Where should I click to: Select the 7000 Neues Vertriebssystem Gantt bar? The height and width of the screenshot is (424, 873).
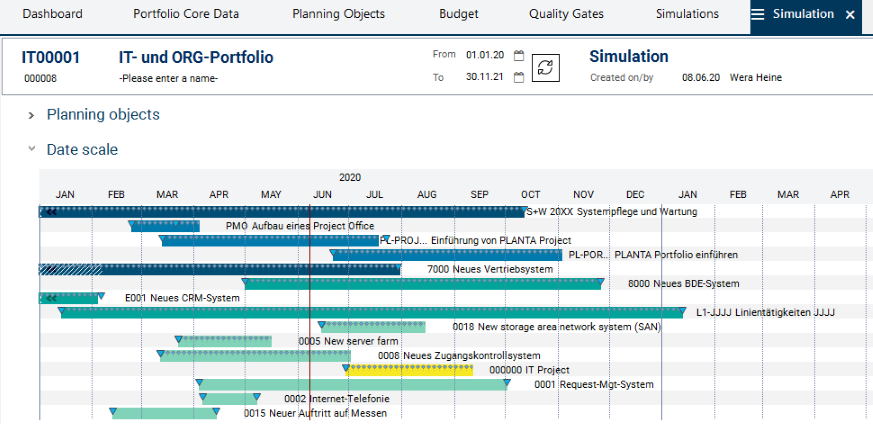coord(250,269)
